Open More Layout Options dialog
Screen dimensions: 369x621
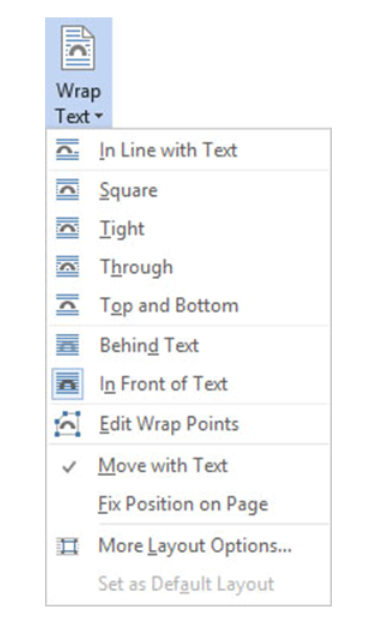coord(195,546)
